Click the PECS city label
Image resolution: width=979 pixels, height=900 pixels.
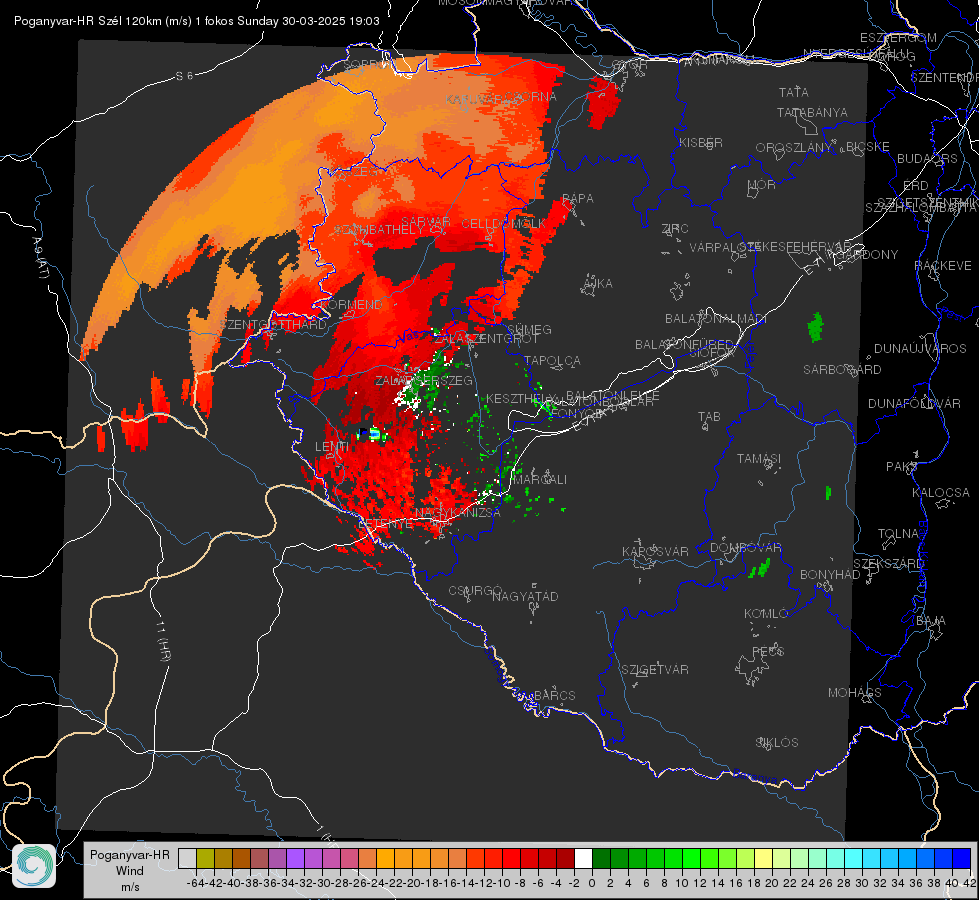[x=767, y=651]
